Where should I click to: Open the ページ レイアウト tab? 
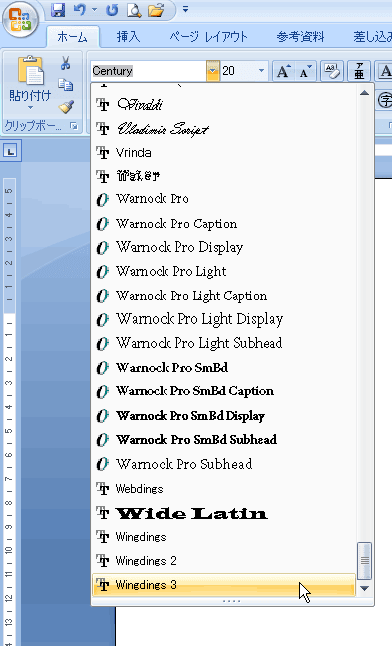(x=209, y=37)
